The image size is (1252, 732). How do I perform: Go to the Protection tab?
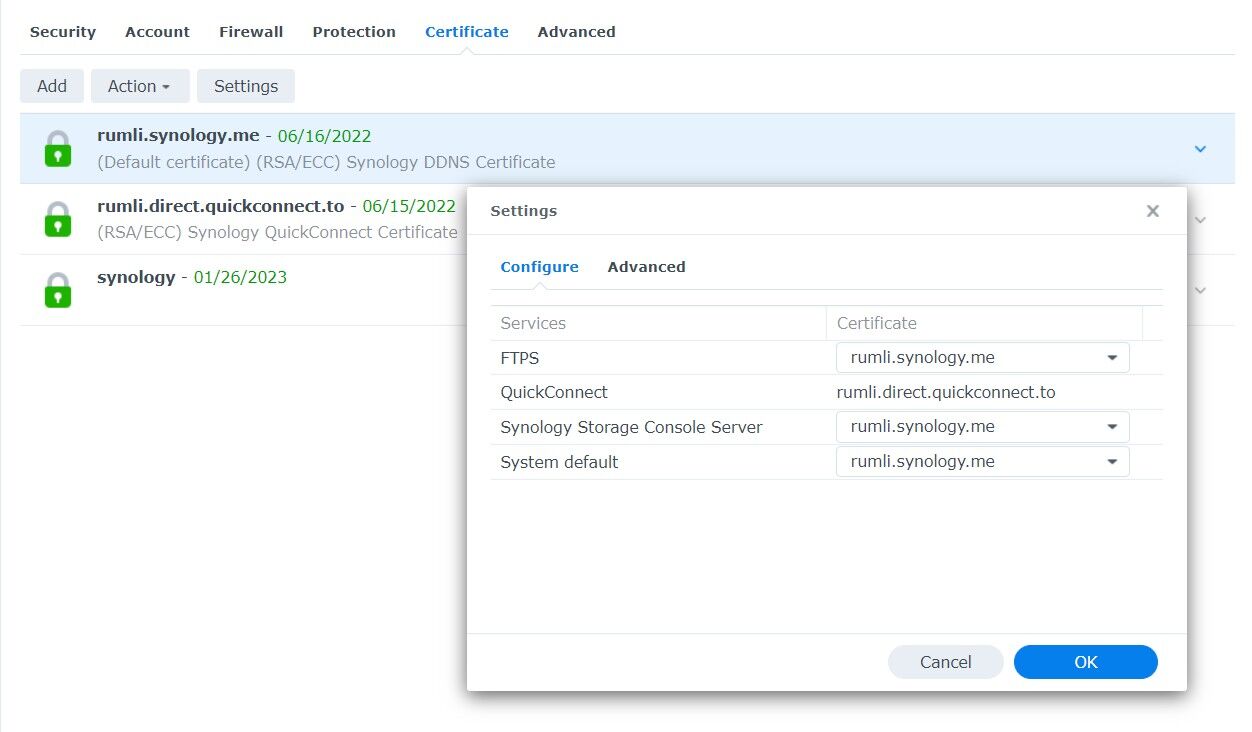pos(354,32)
